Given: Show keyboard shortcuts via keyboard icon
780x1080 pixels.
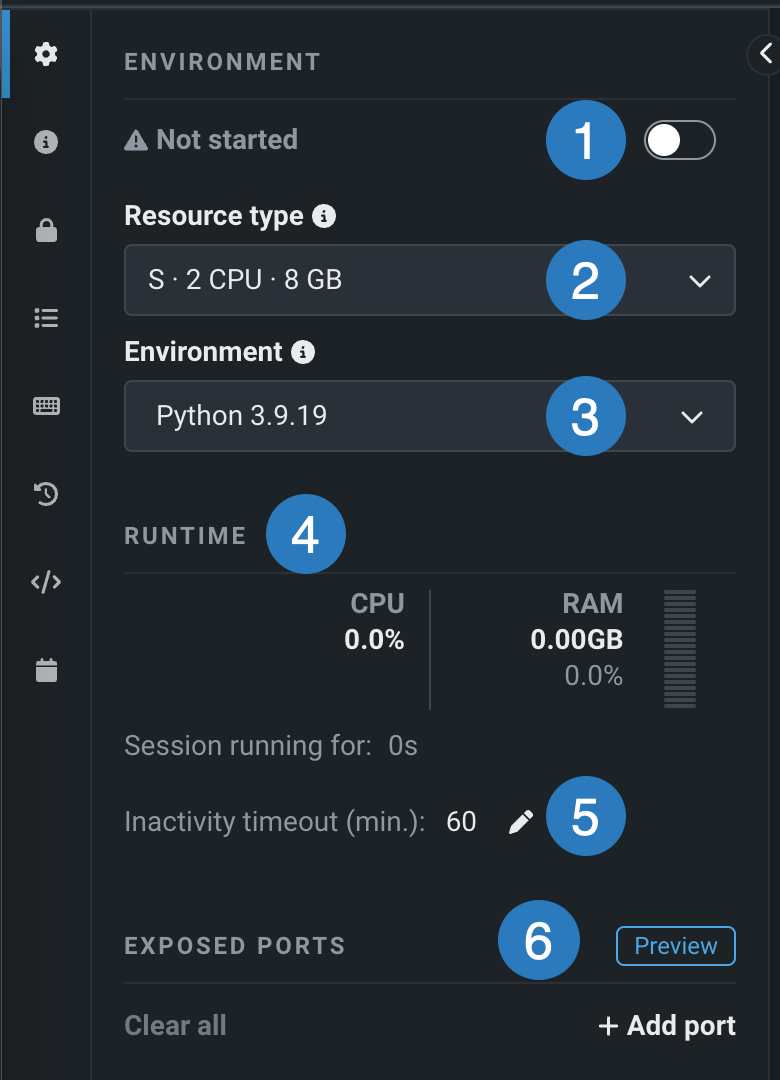Looking at the screenshot, I should click(46, 406).
